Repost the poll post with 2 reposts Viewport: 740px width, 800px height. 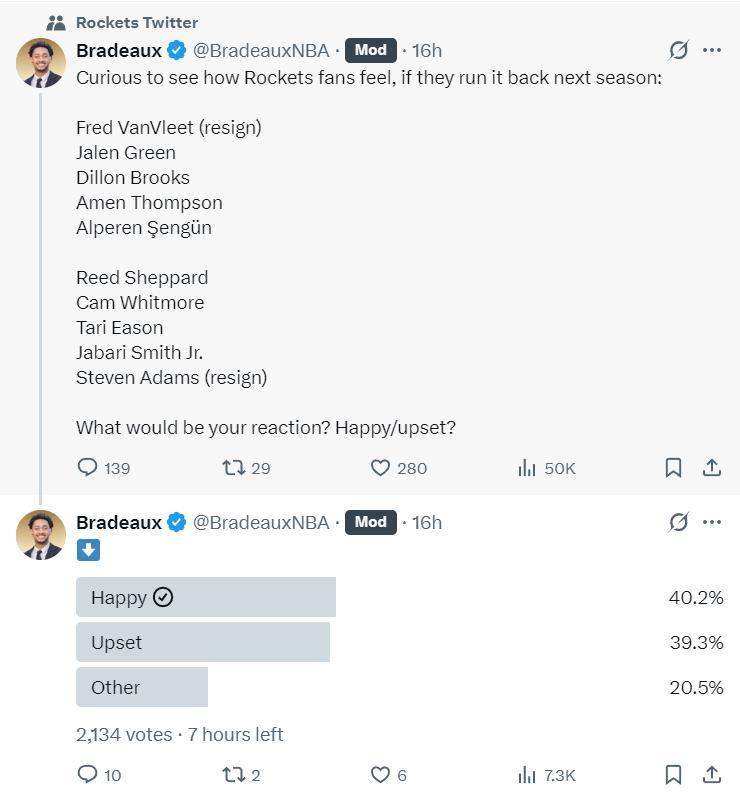click(234, 774)
